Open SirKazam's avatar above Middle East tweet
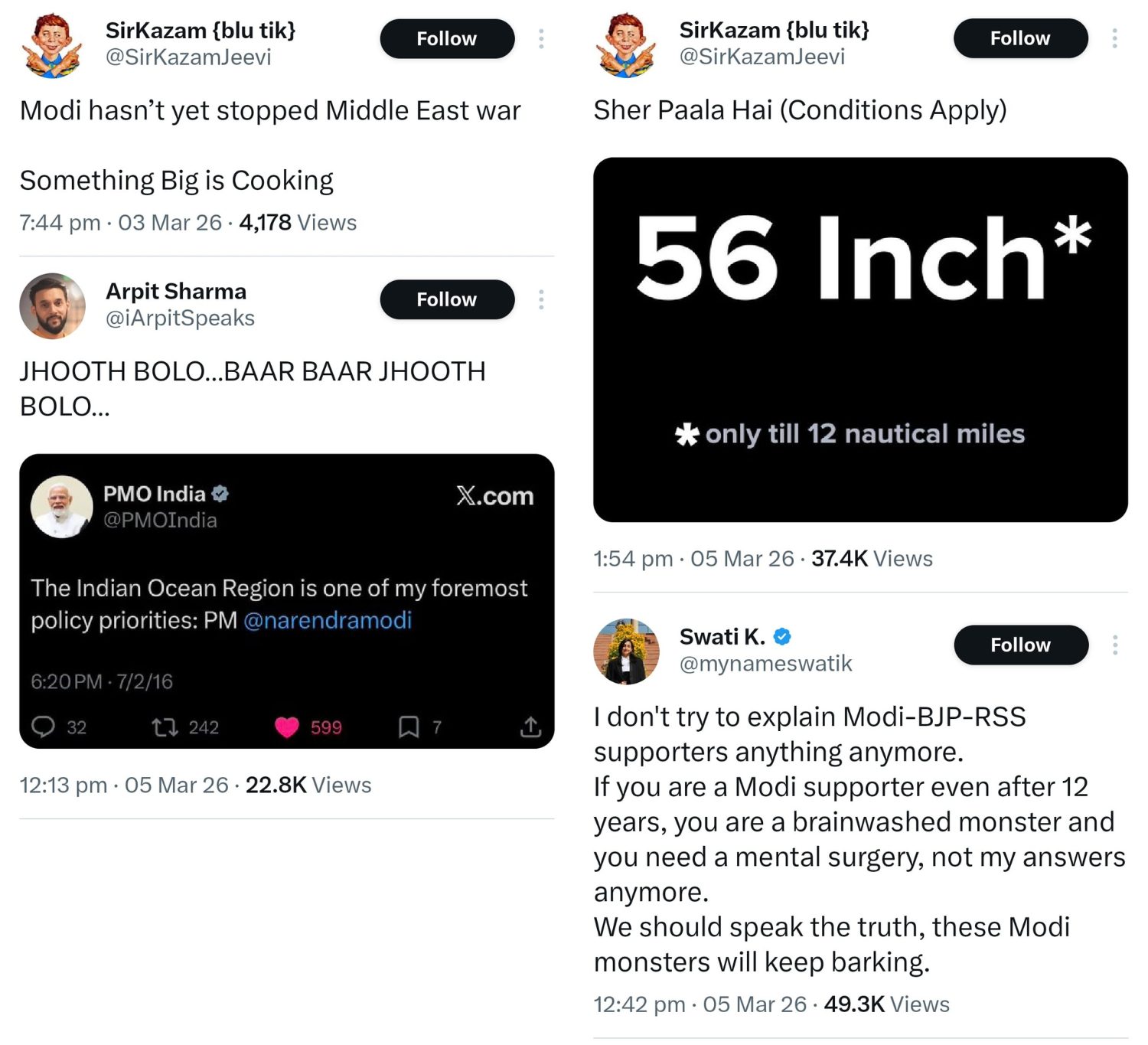This screenshot has height=1045, width=1148. pos(52,44)
